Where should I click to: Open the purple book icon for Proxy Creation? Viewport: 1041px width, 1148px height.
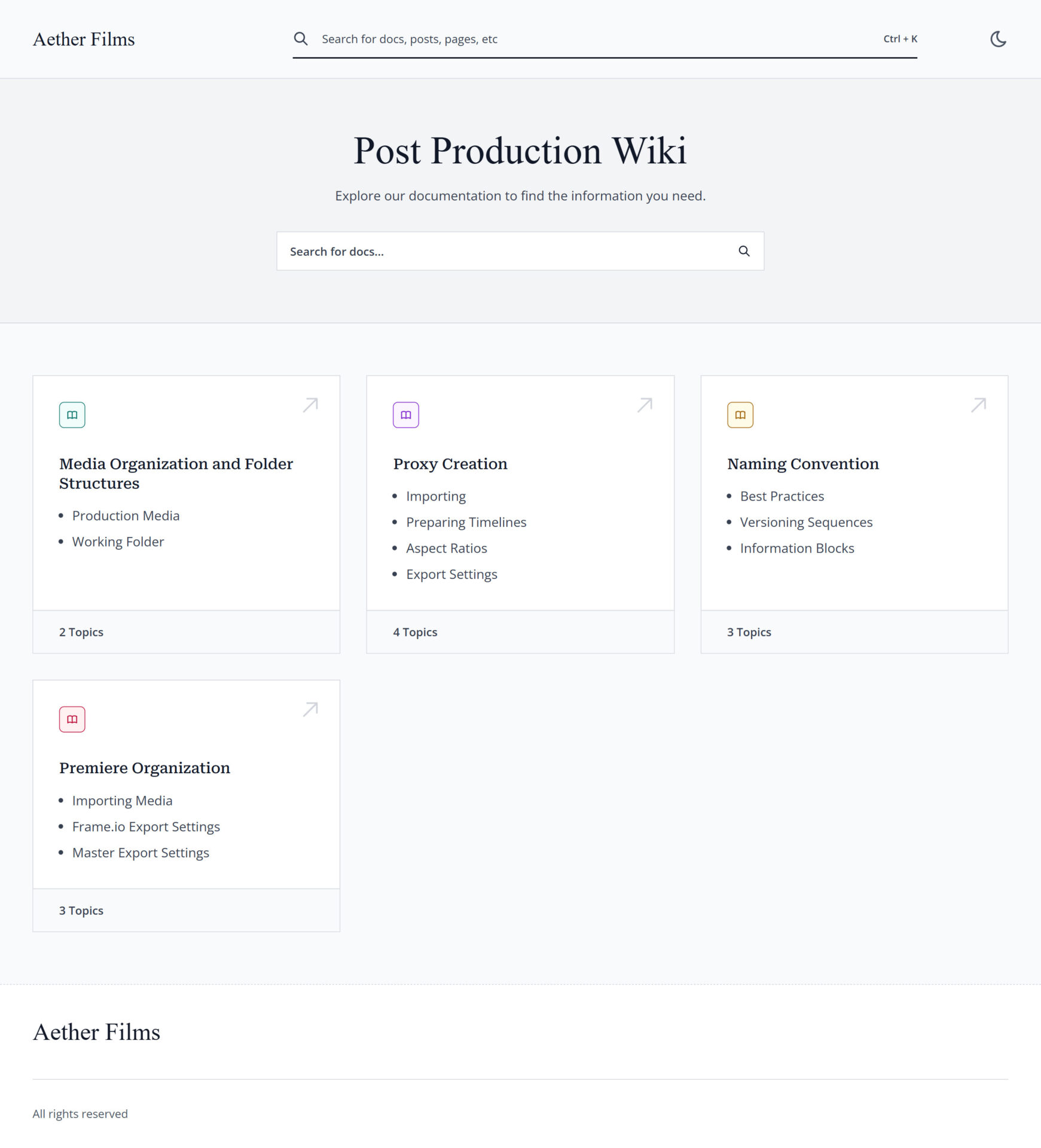(406, 415)
